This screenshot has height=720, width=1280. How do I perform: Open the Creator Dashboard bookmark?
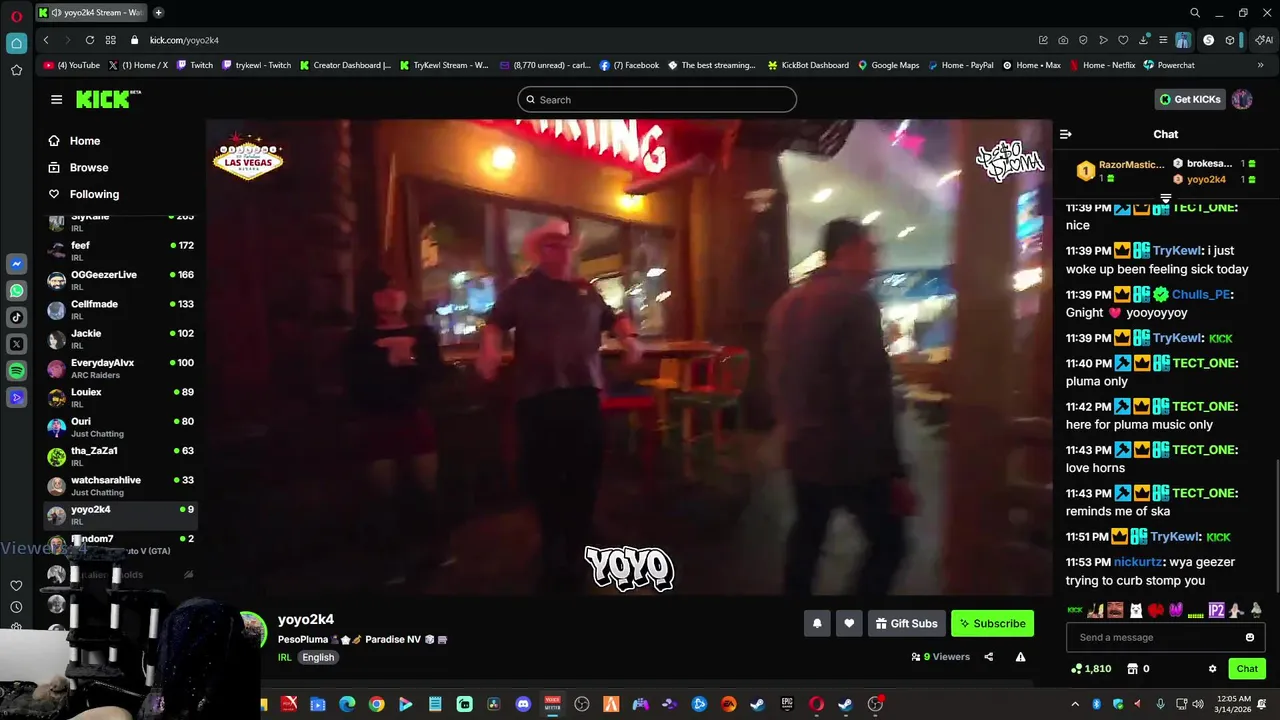(346, 65)
